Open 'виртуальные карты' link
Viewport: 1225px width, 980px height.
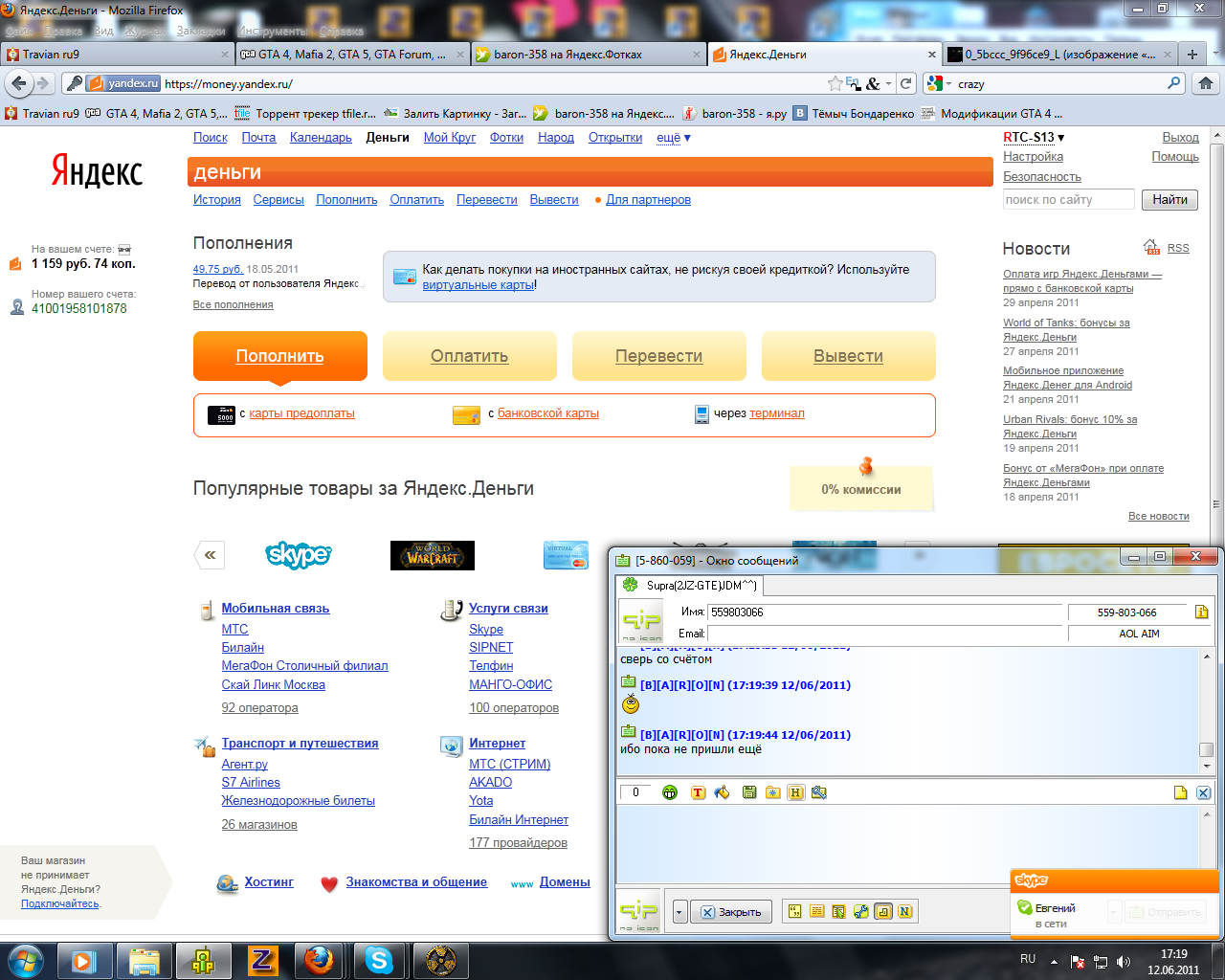point(479,285)
